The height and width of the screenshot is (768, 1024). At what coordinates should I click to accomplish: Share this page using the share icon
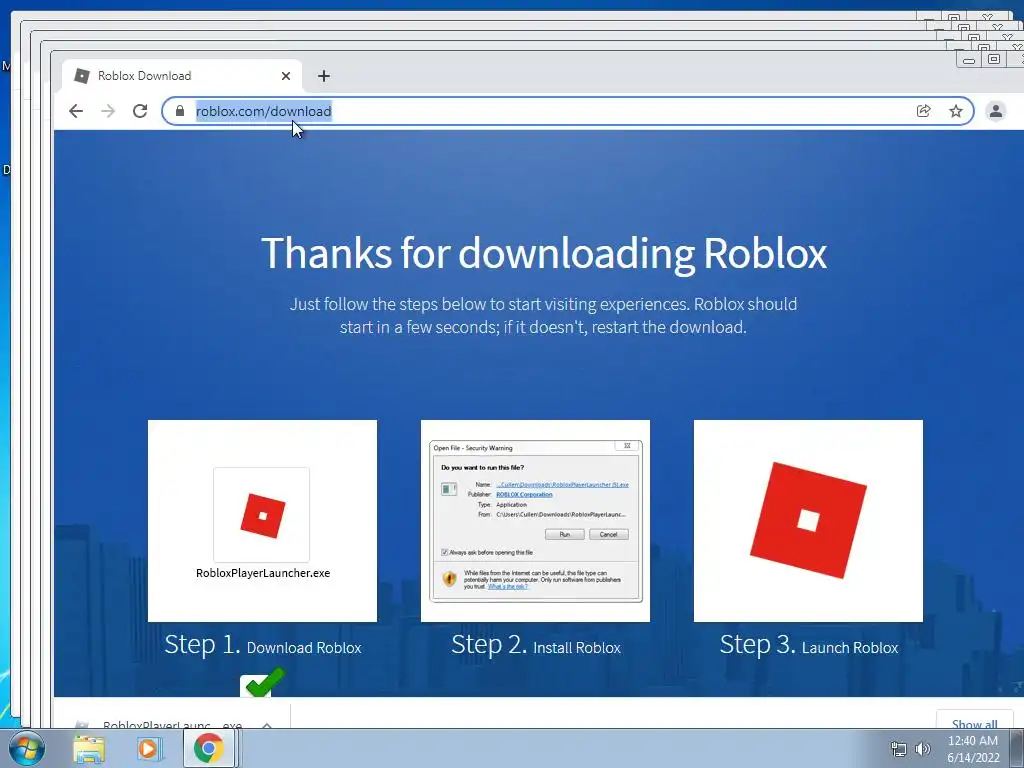(923, 111)
